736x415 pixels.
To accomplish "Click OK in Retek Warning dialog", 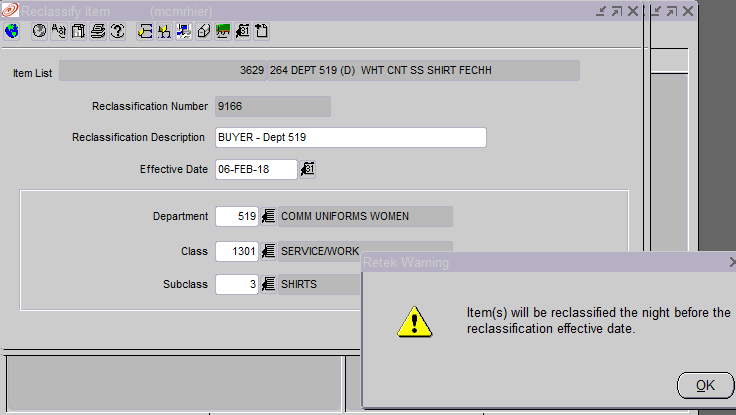I will coord(705,385).
